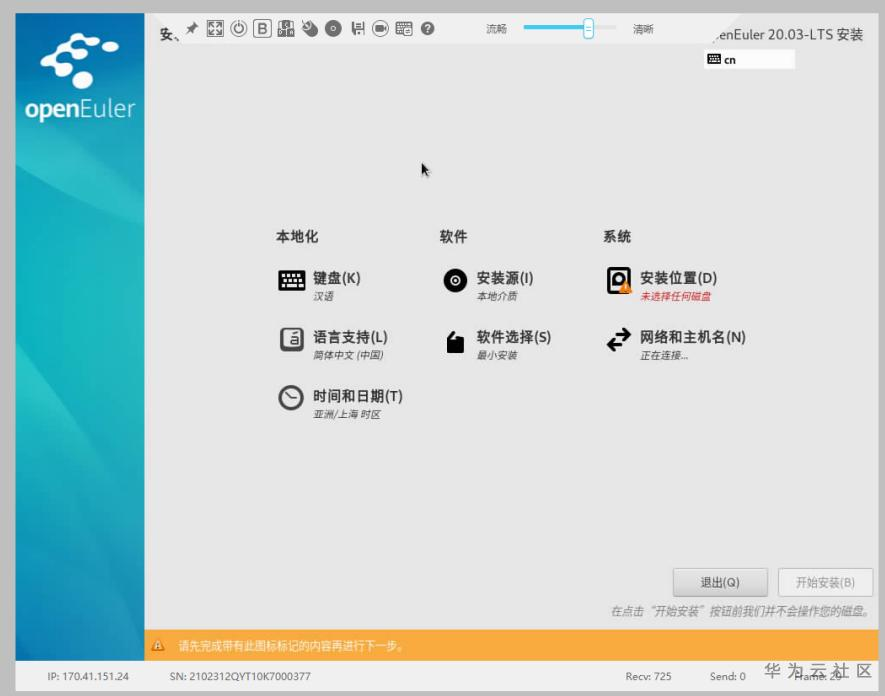Open 时间和日期(T) time and date settings
Viewport: 885px width, 696px height.
click(340, 403)
